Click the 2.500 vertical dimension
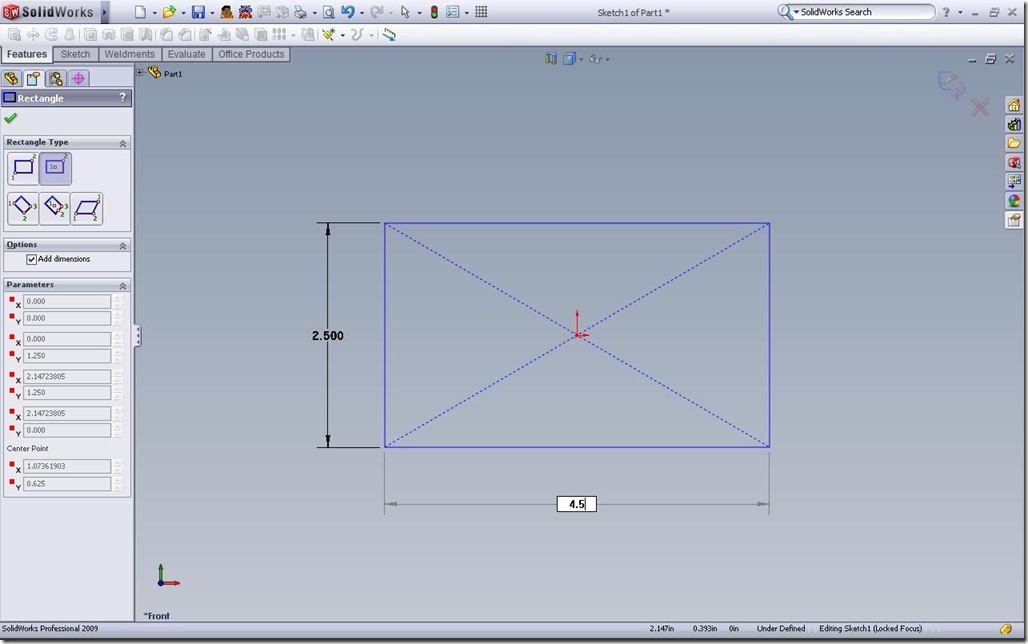Viewport: 1028px width, 644px height. [328, 335]
